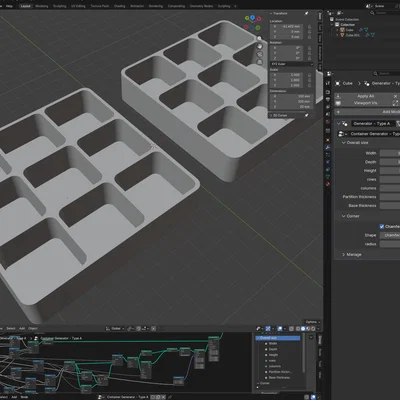Open the Physics properties tab icon
Viewport: 400px width, 400px height.
(328, 162)
